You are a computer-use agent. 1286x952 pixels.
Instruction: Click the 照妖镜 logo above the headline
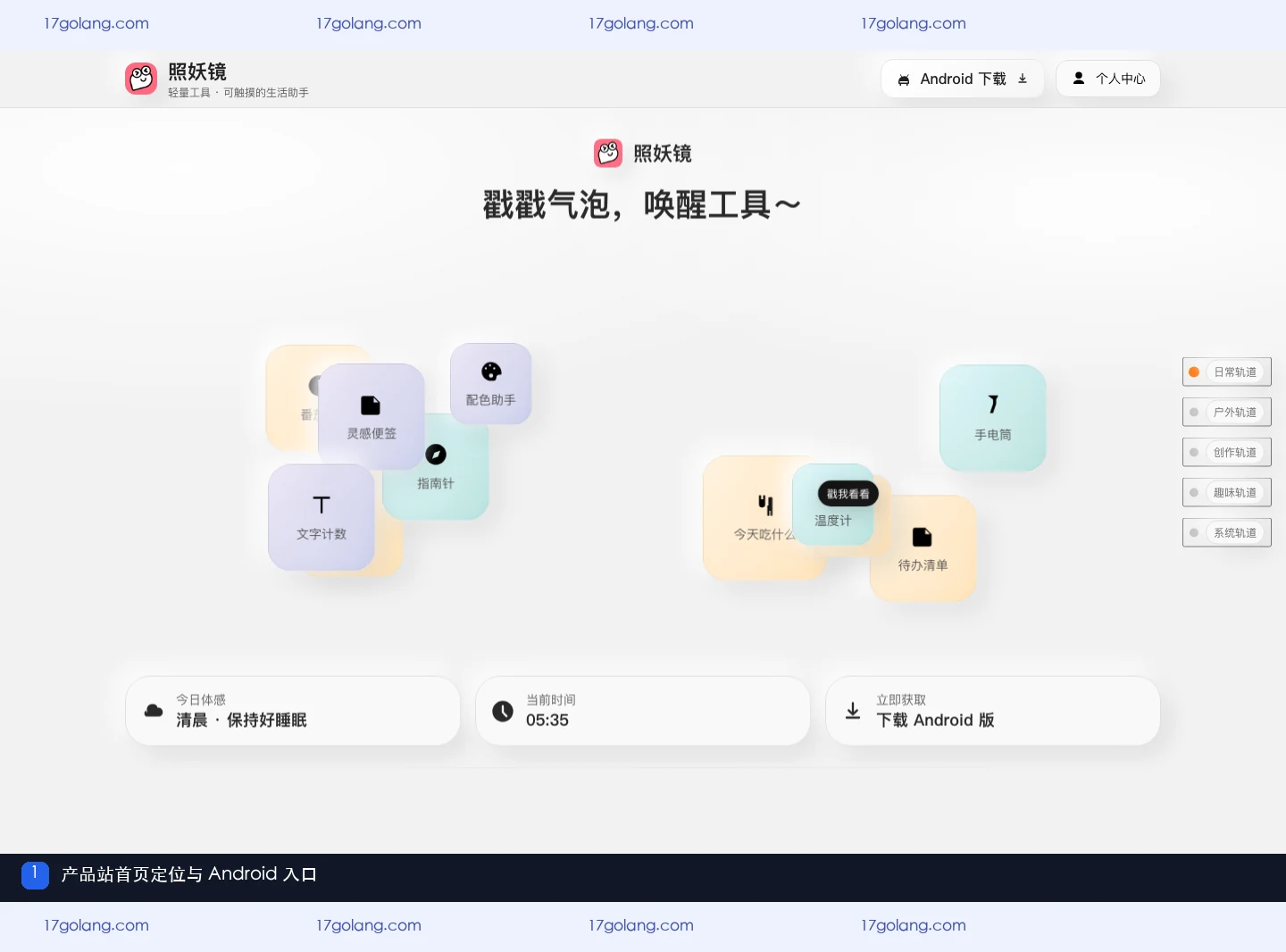coord(608,153)
